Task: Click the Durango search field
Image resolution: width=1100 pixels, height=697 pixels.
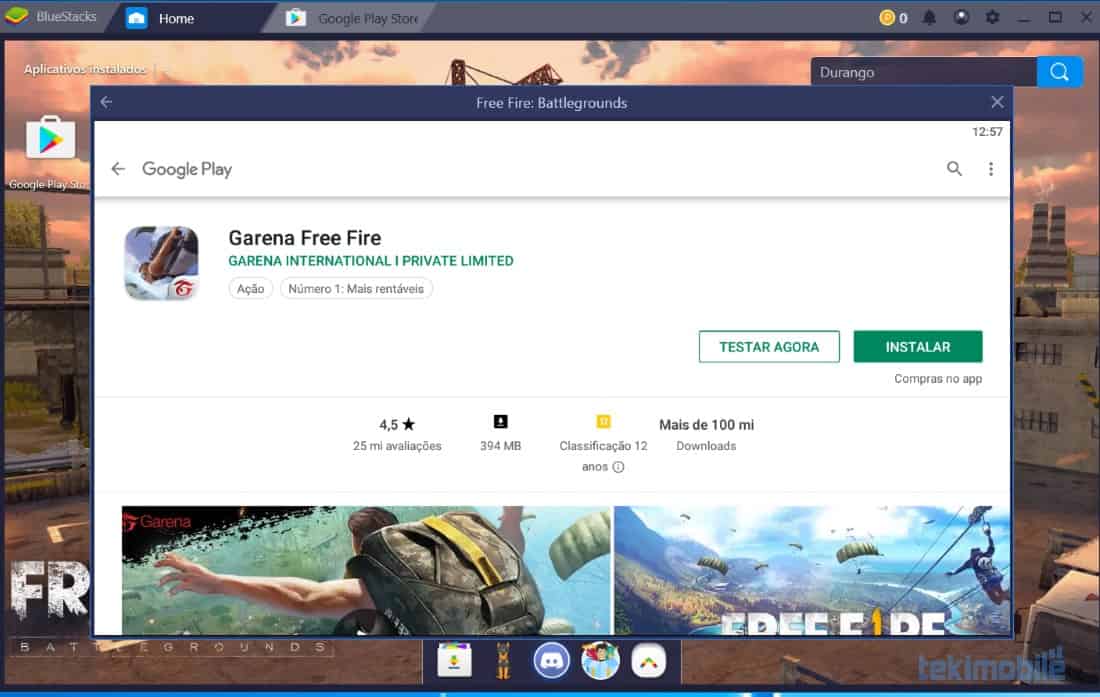Action: (924, 72)
